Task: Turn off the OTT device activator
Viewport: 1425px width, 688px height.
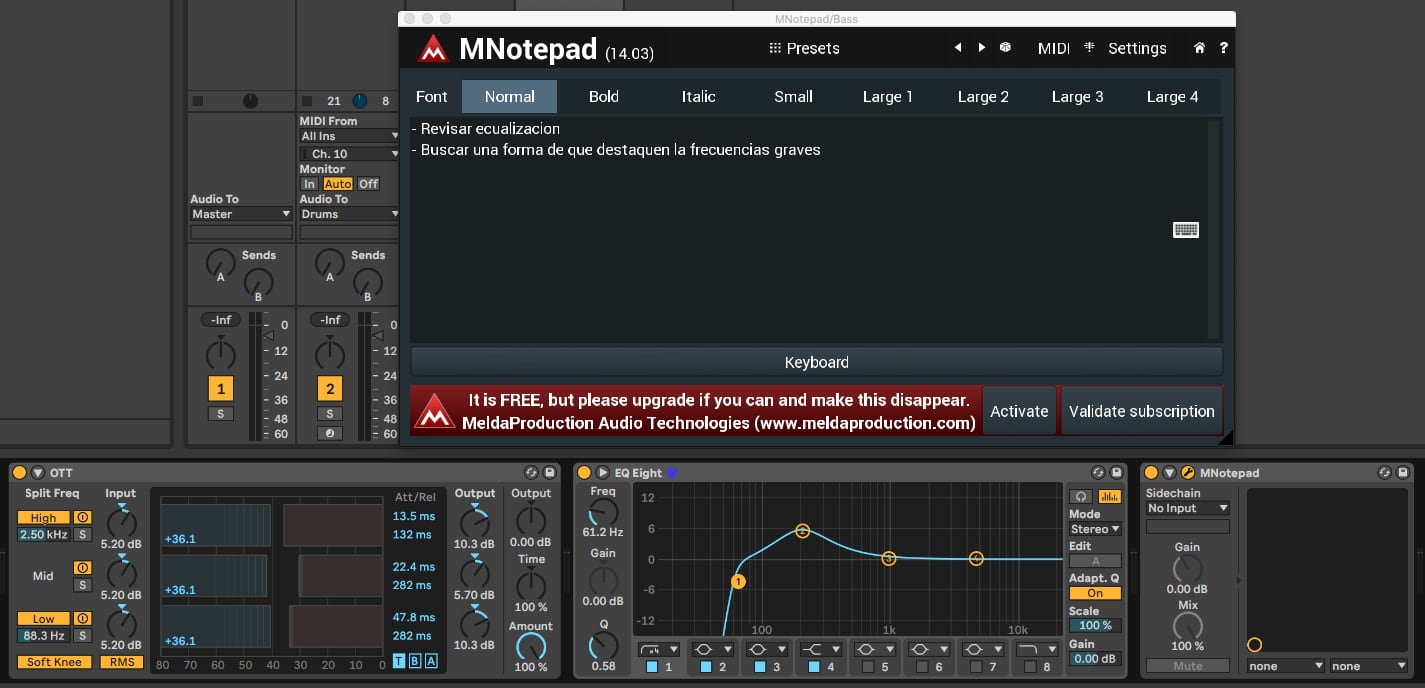Action: [x=19, y=473]
